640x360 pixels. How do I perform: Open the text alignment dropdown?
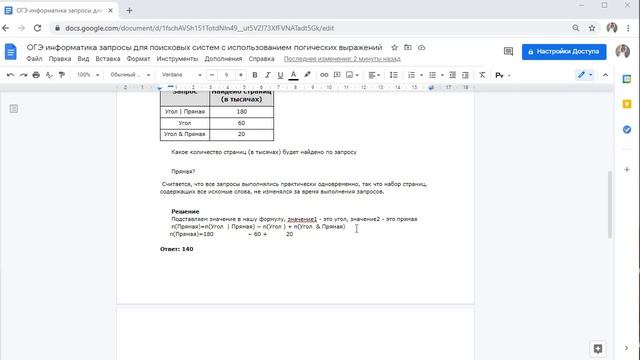(374, 75)
